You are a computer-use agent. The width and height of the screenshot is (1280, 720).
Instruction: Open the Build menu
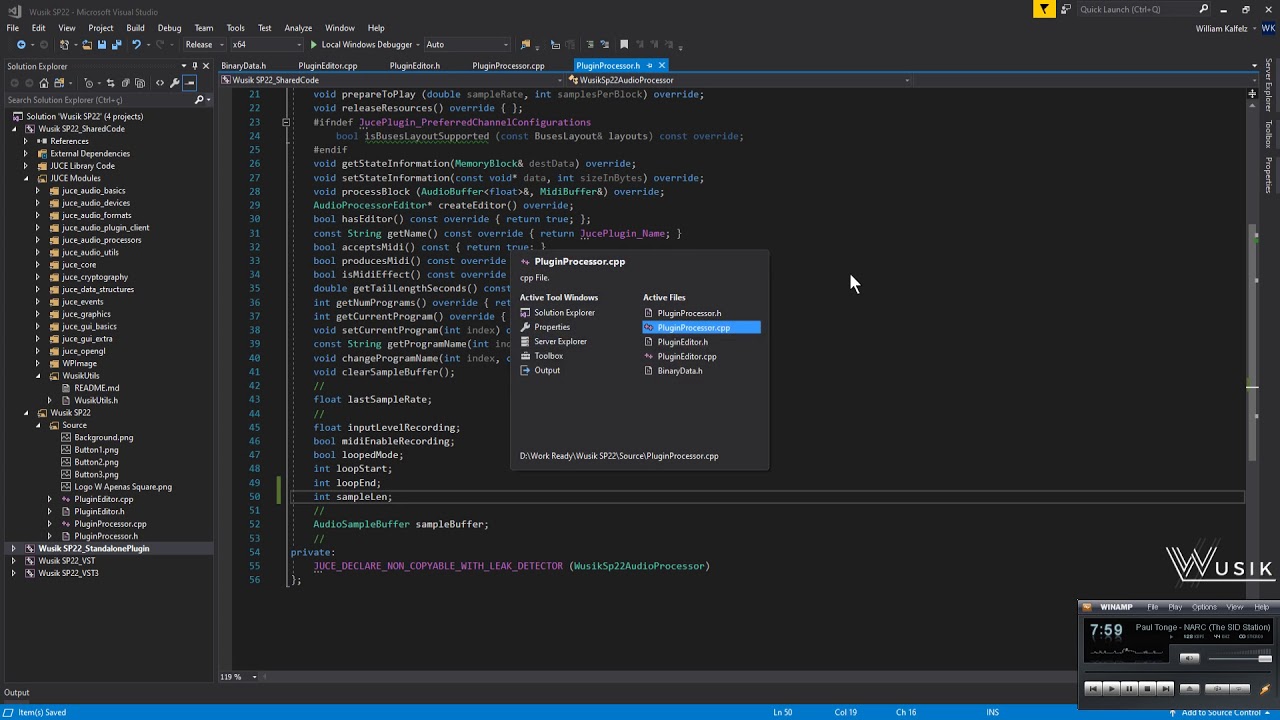[x=135, y=28]
